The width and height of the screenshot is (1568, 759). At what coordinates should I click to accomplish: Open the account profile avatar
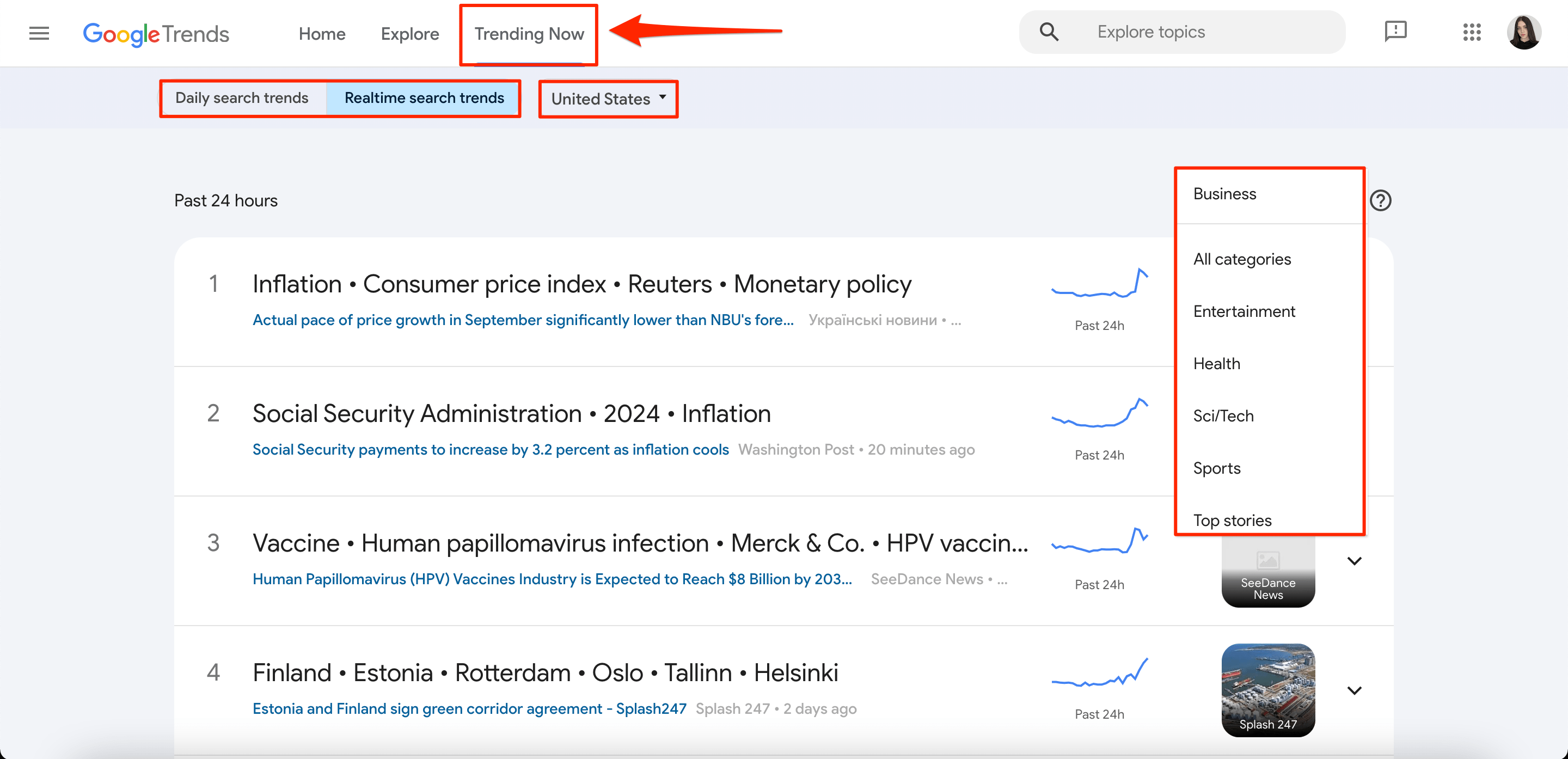coord(1523,32)
